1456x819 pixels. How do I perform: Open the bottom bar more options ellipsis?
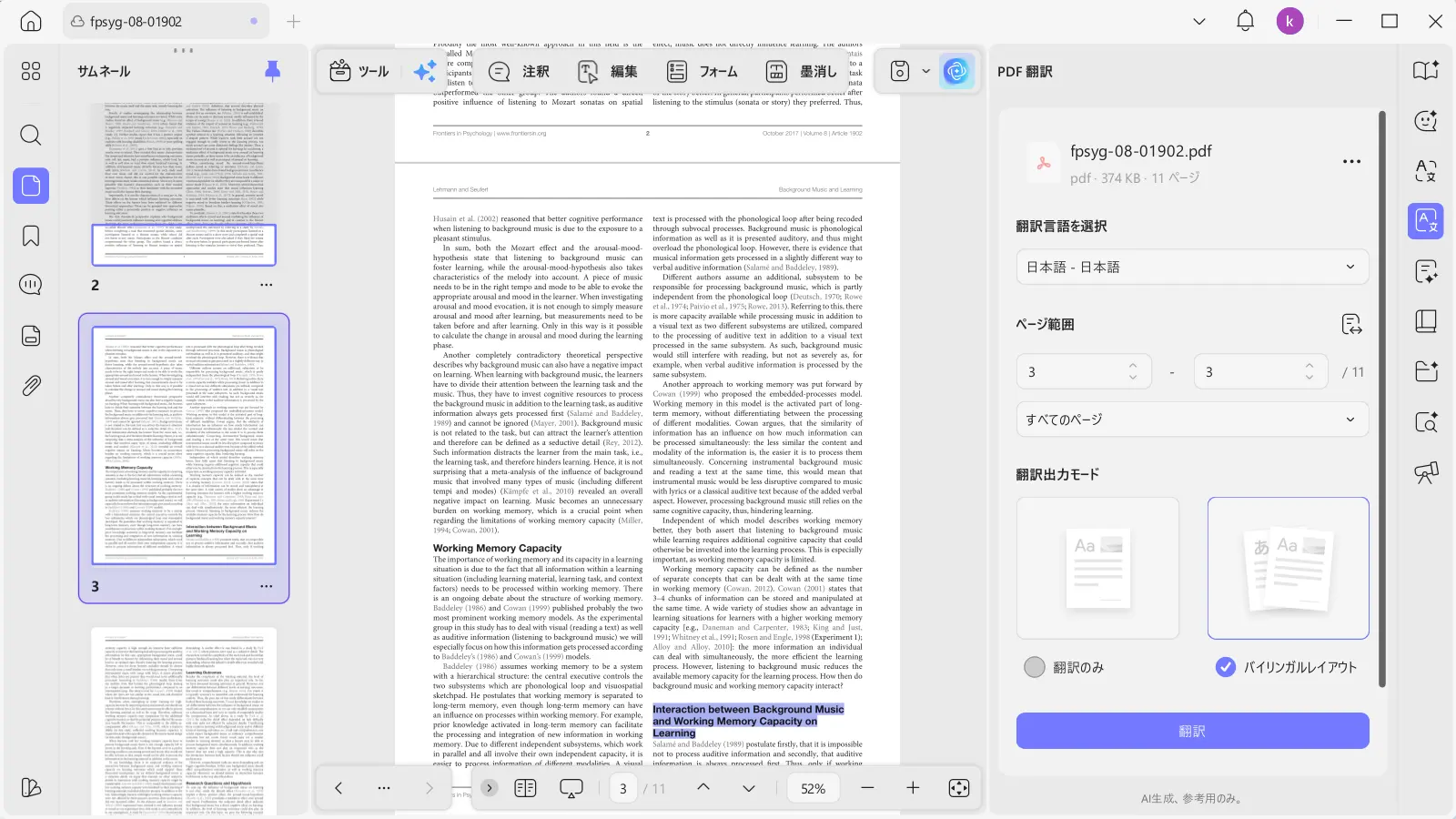[383, 788]
